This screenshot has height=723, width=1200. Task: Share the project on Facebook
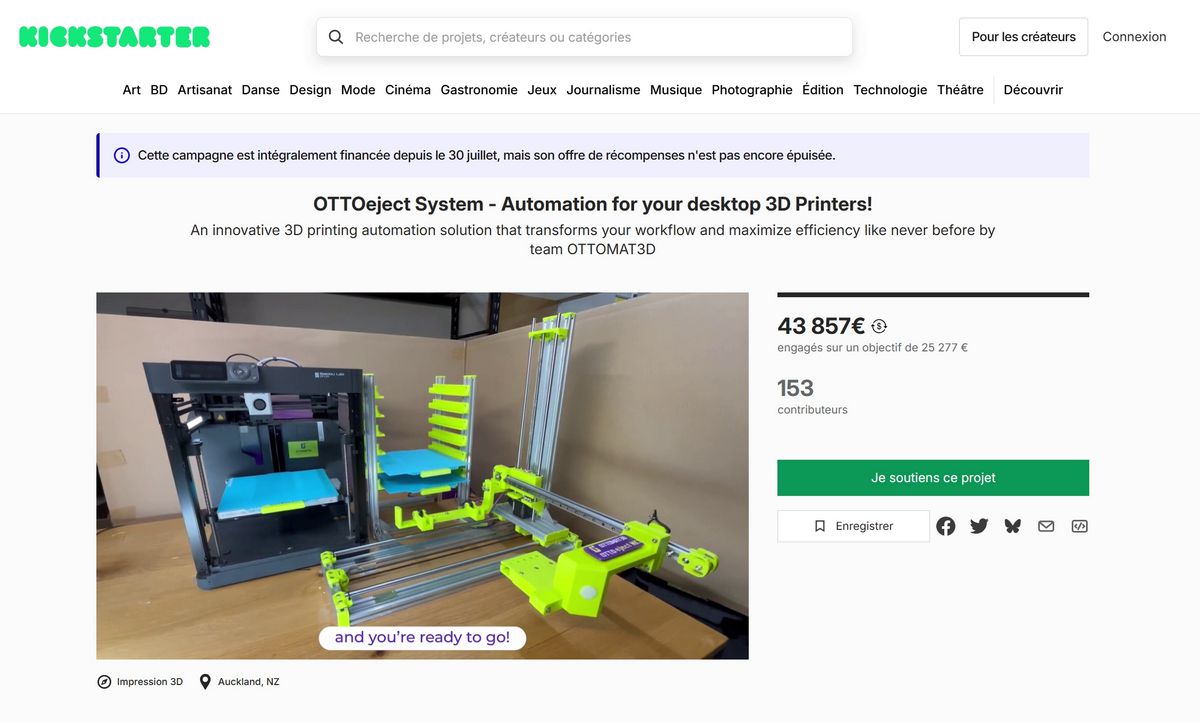tap(946, 526)
